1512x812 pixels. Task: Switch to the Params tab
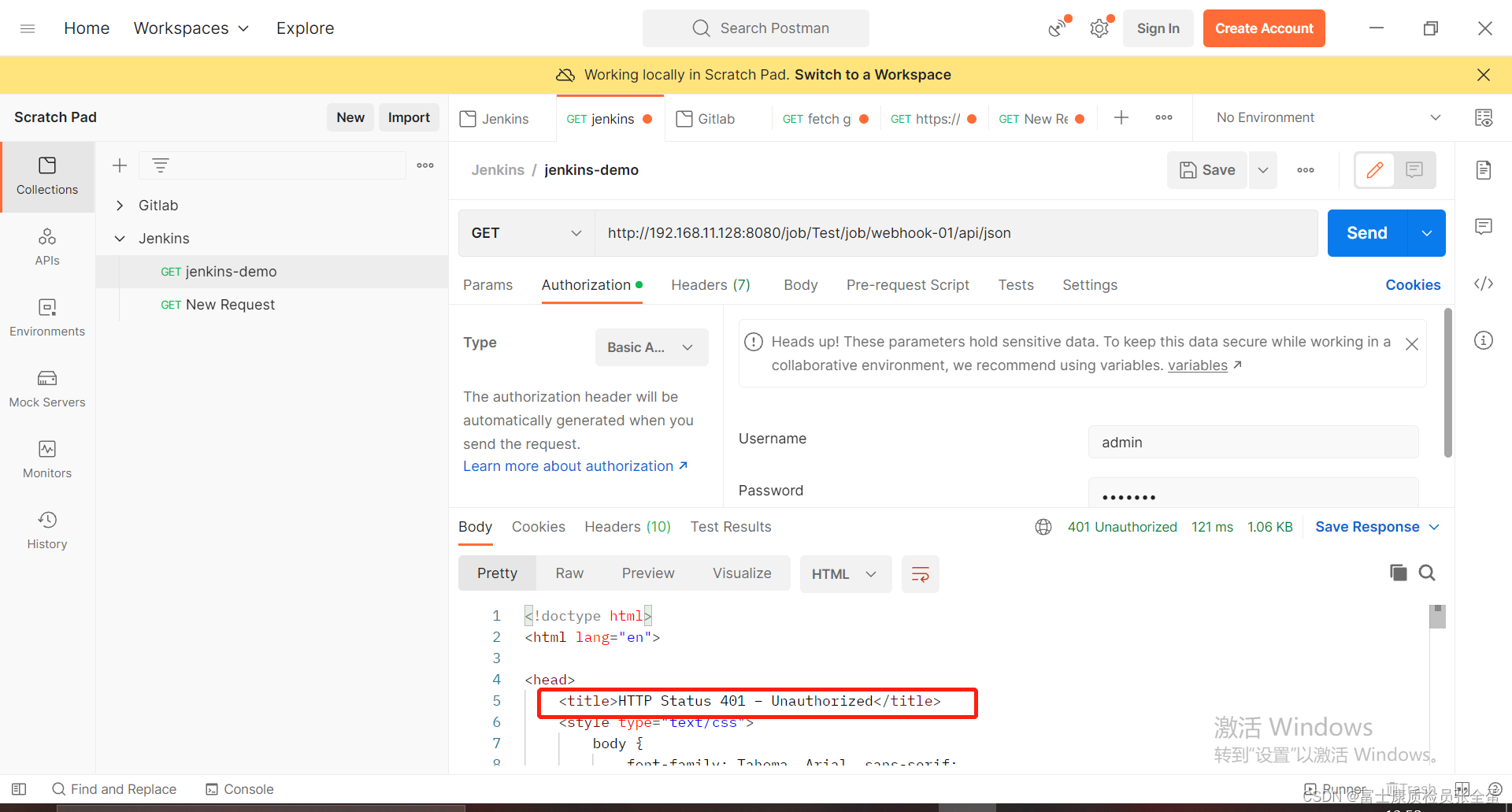pos(487,285)
